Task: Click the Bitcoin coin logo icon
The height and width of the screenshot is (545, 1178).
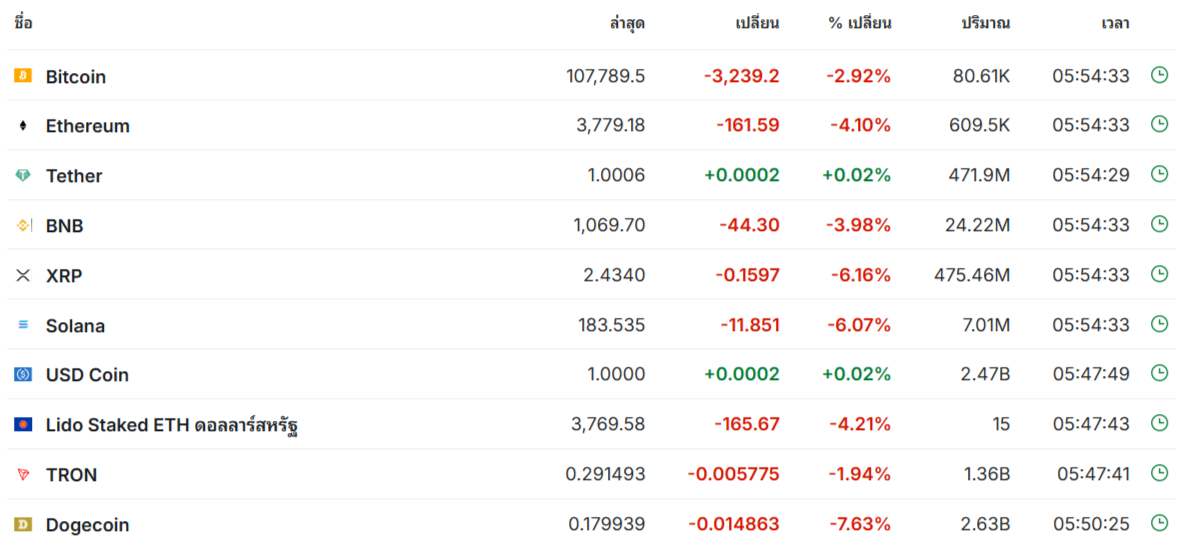Action: click(x=23, y=76)
